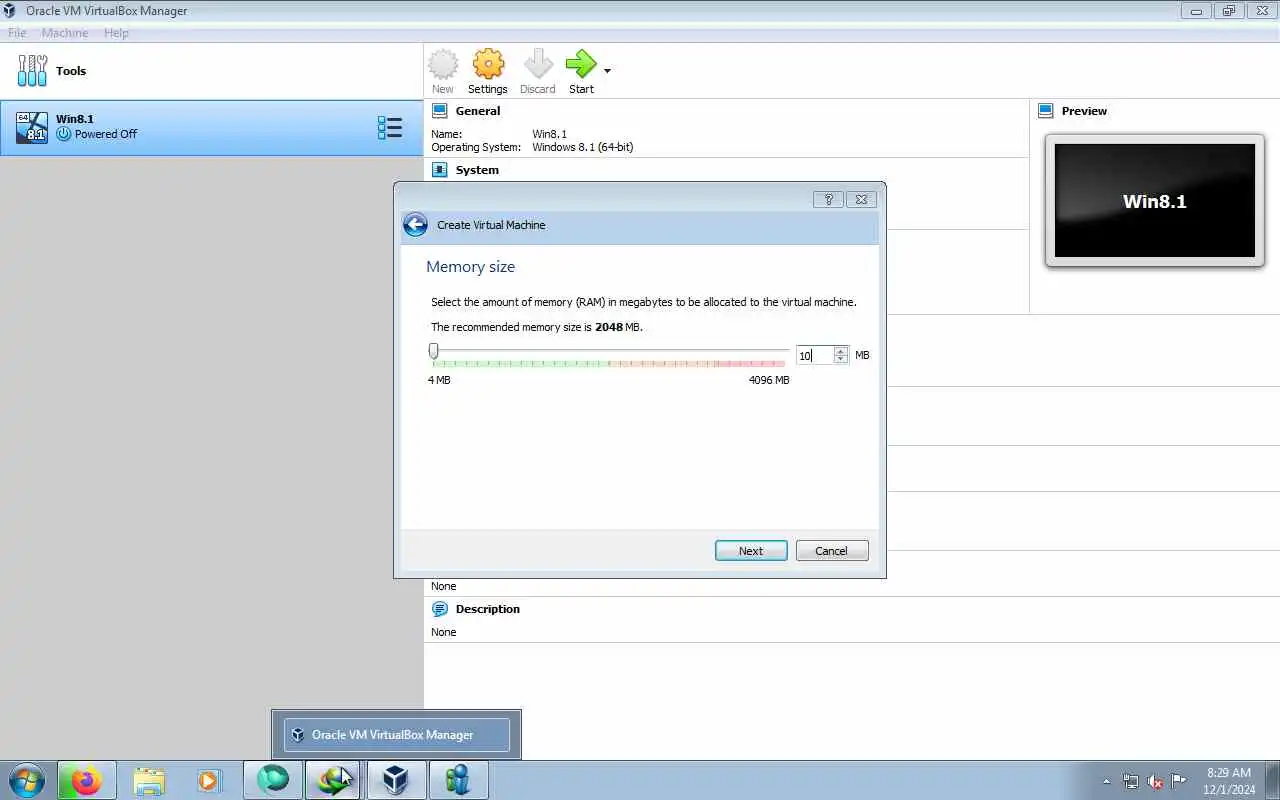Click the Cancel button
Viewport: 1280px width, 800px height.
(832, 551)
